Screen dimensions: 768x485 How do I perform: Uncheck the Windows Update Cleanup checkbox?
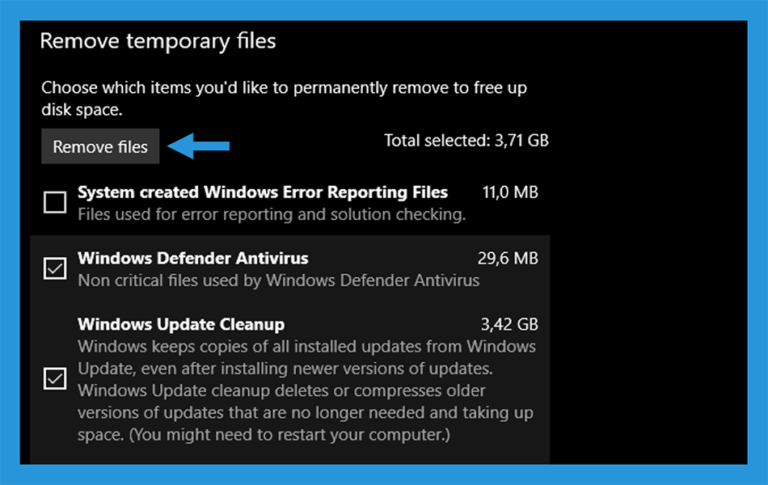[x=55, y=378]
